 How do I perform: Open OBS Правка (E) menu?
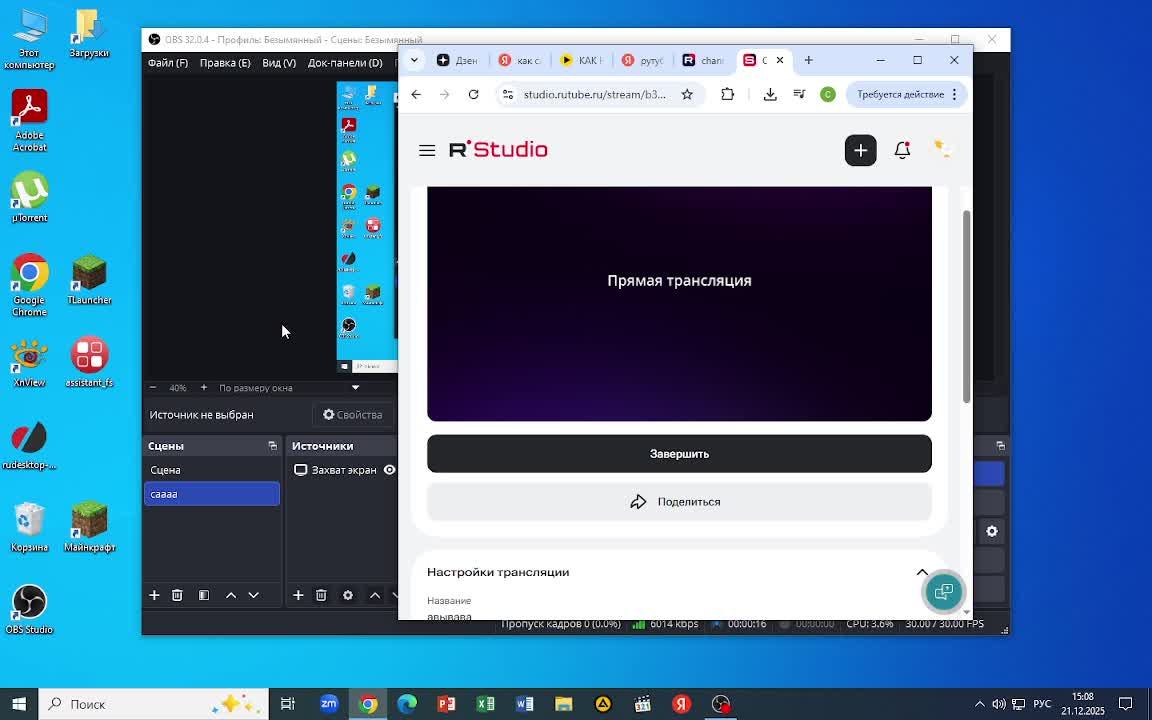225,63
